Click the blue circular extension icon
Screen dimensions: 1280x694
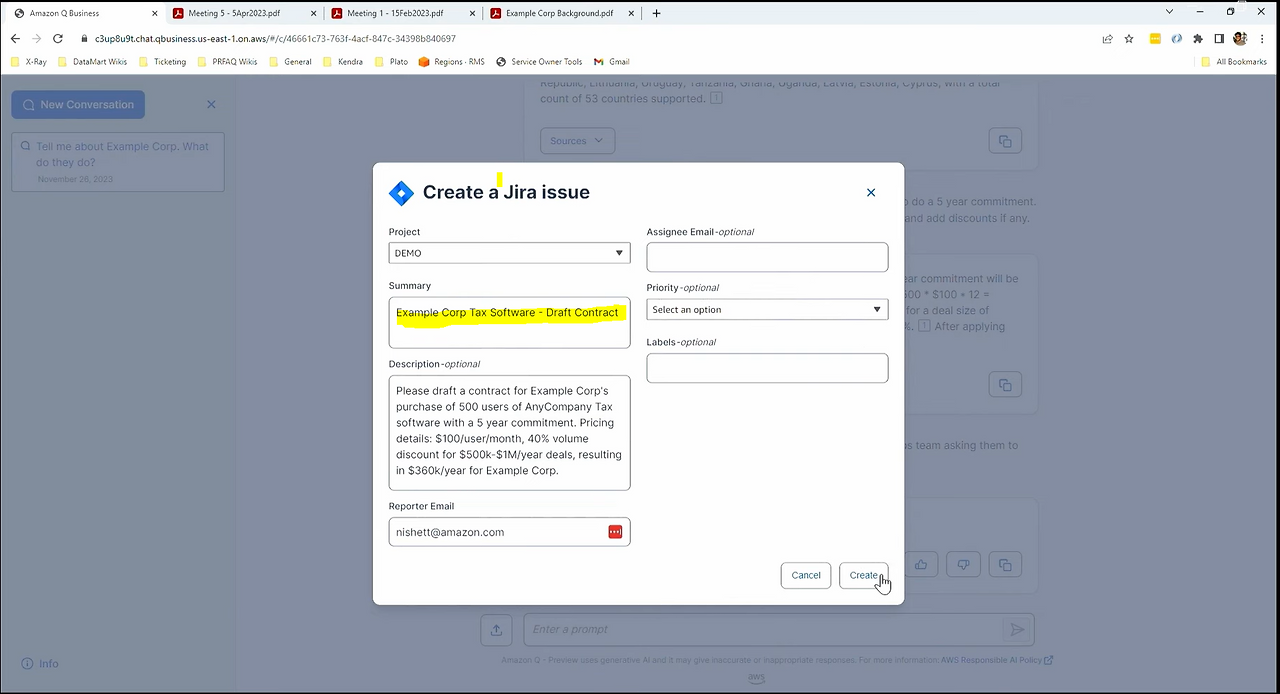[x=1177, y=38]
